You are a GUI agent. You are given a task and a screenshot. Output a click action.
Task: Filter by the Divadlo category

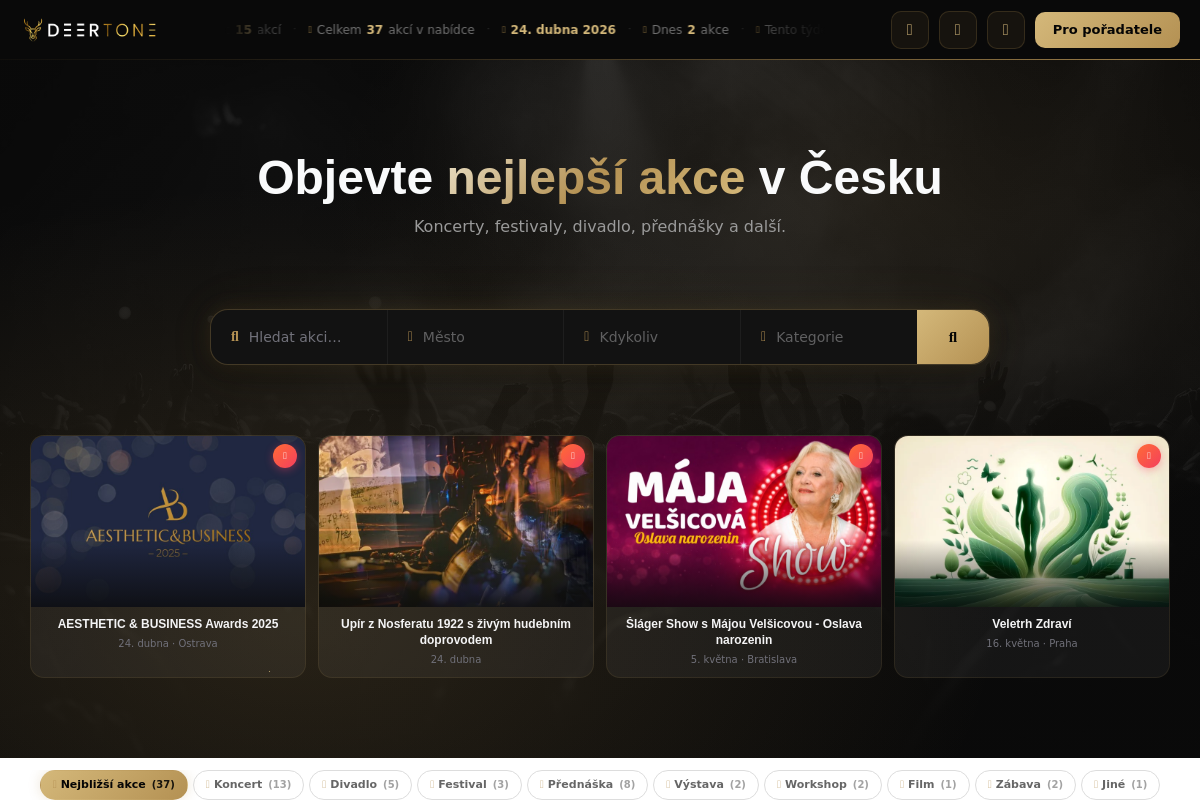coord(360,785)
